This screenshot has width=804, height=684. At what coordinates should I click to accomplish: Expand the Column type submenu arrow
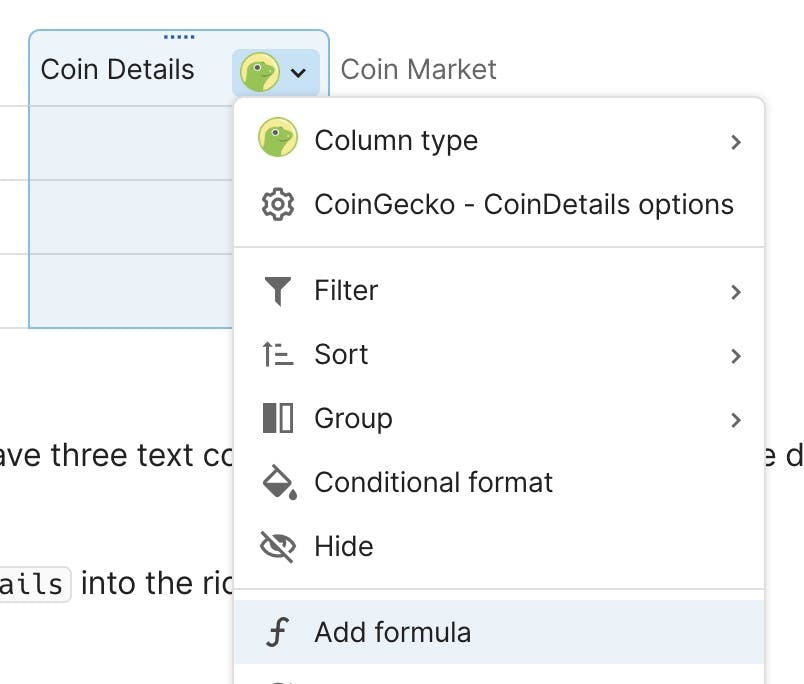point(736,141)
